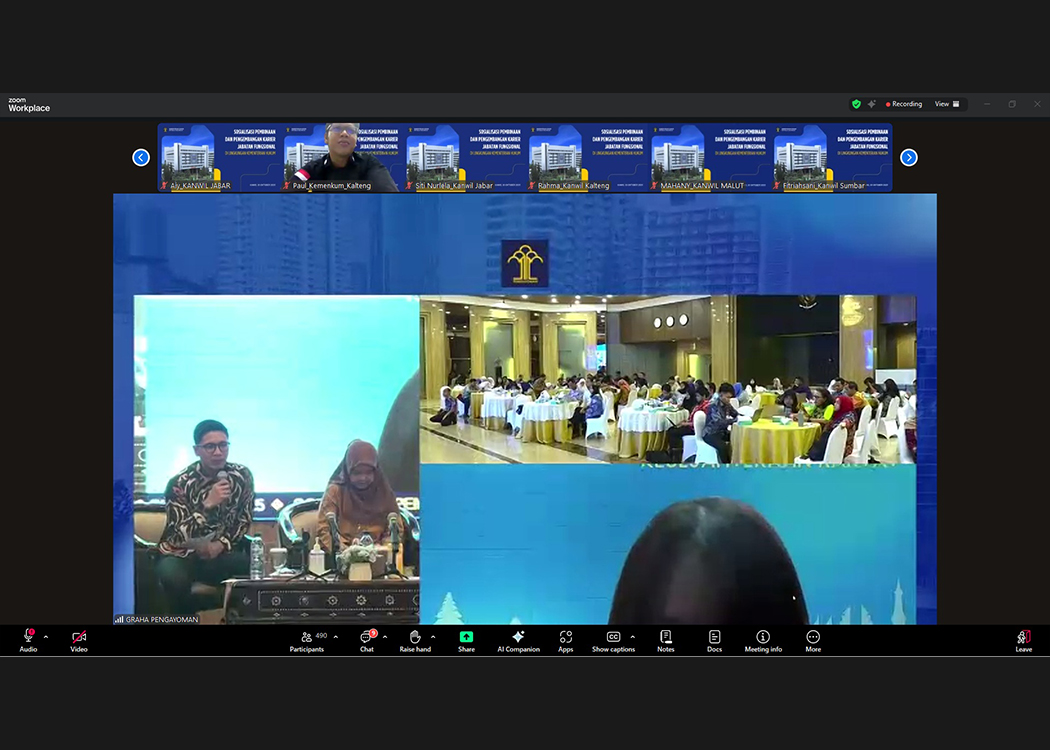Click the green encryption shield icon
1050x750 pixels.
coord(856,104)
